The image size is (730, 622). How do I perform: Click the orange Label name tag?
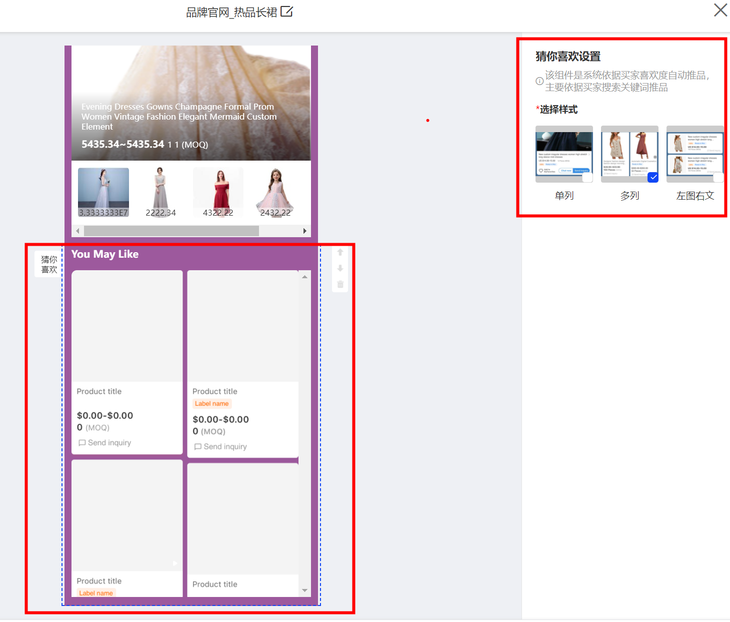click(211, 404)
